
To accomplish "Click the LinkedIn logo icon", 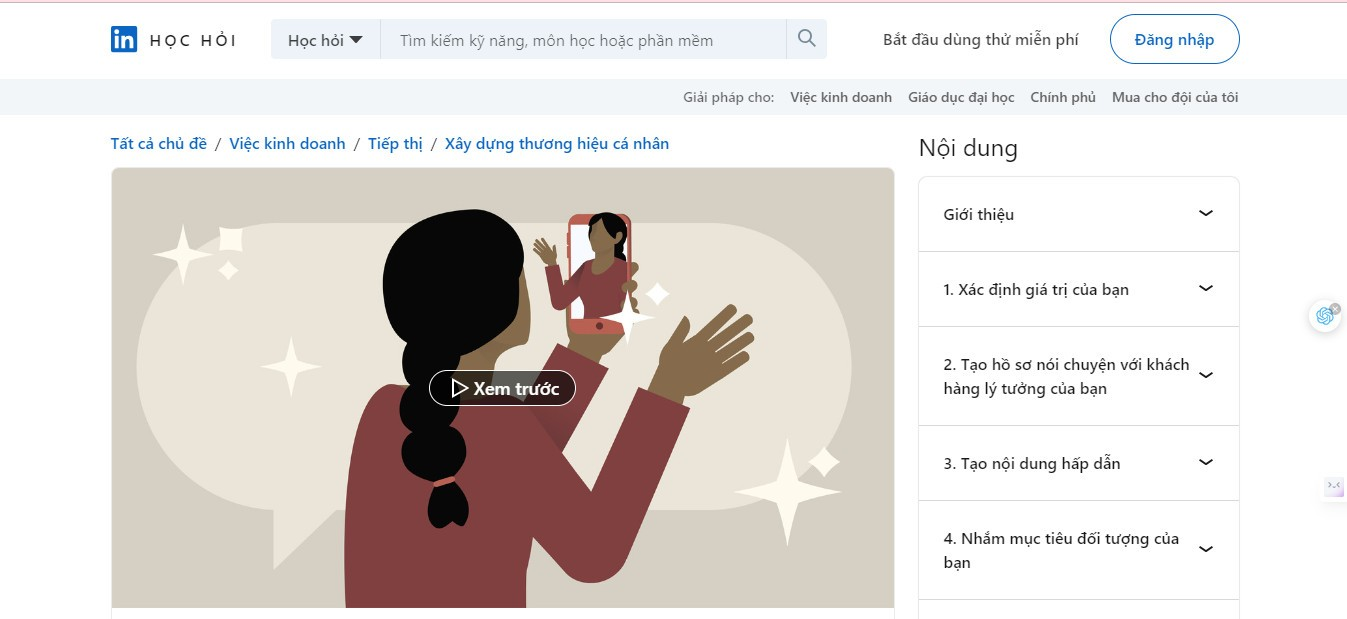I will 124,40.
